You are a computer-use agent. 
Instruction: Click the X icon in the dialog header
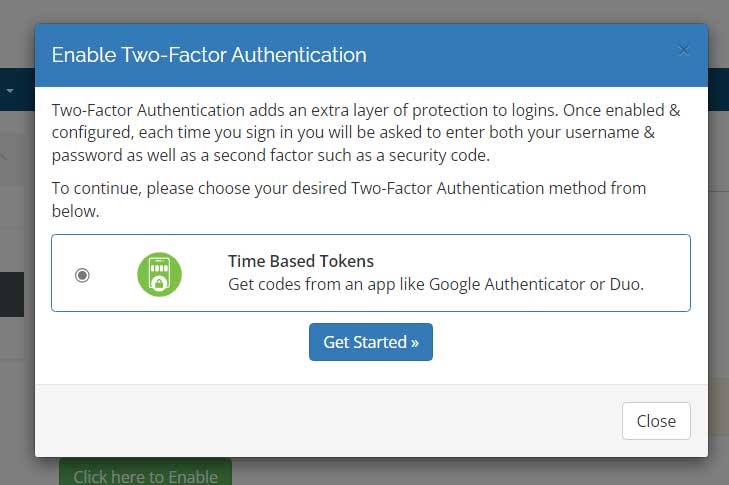tap(684, 50)
